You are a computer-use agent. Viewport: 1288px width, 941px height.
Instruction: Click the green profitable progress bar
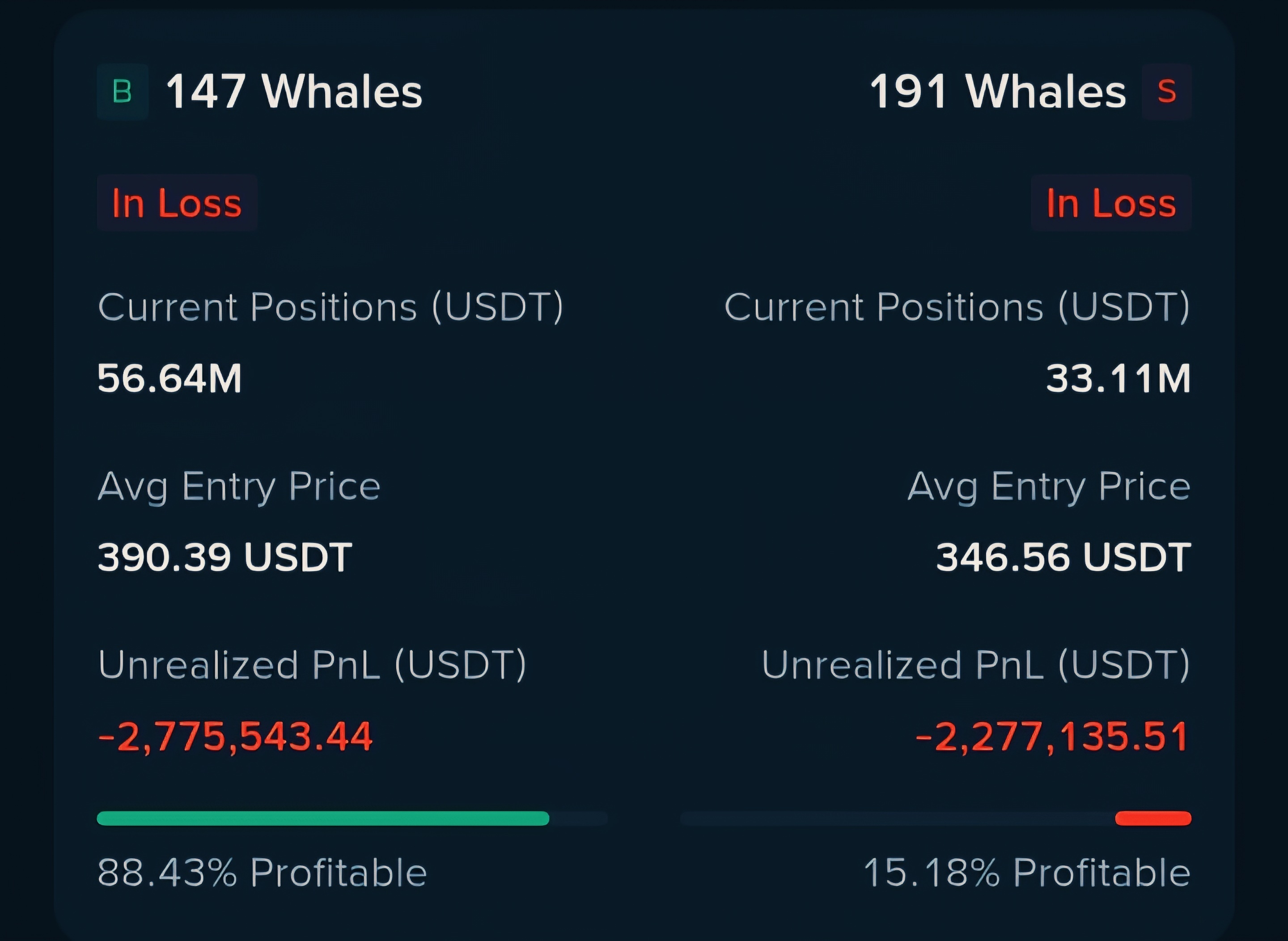[322, 818]
